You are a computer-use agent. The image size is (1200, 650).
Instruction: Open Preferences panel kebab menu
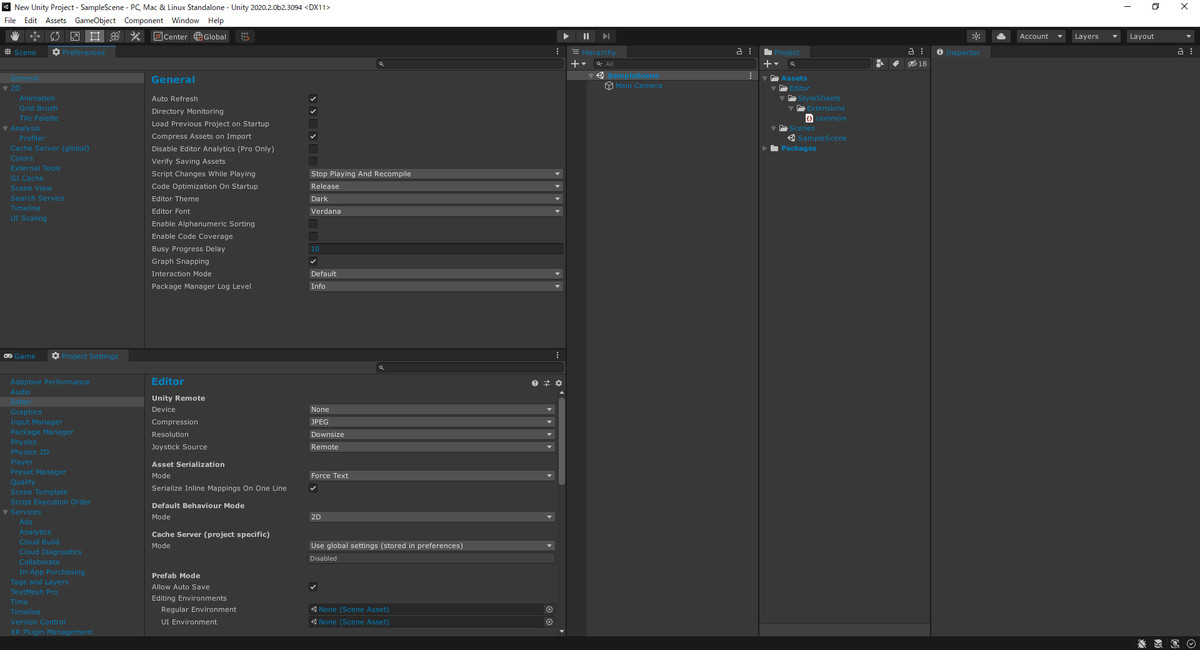point(558,52)
